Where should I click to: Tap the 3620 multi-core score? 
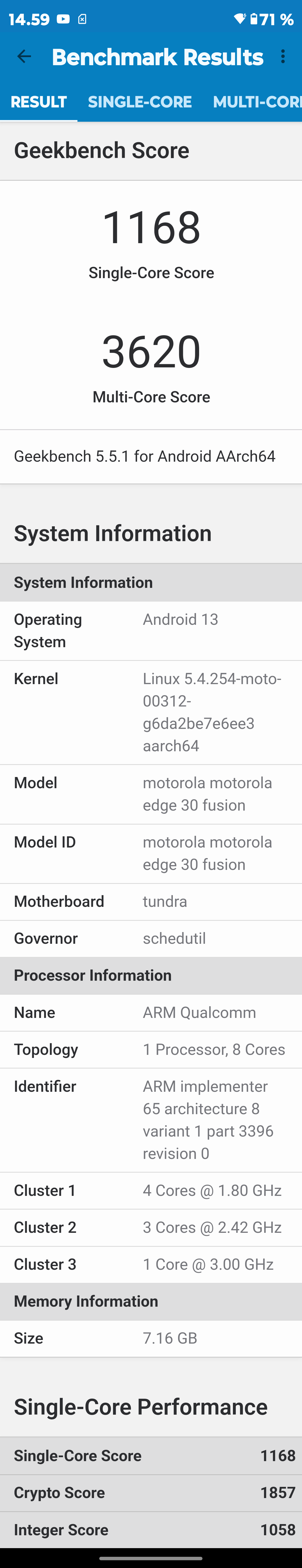pos(151,352)
